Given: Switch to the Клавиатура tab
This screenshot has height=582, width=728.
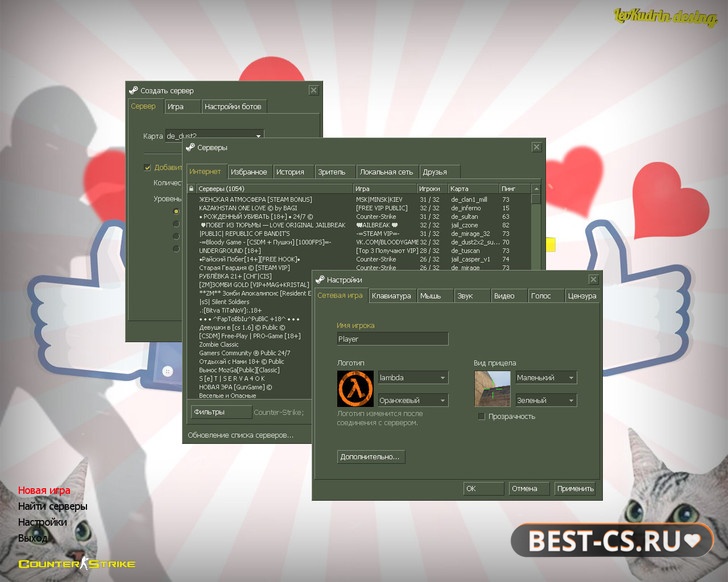Looking at the screenshot, I should (x=391, y=296).
